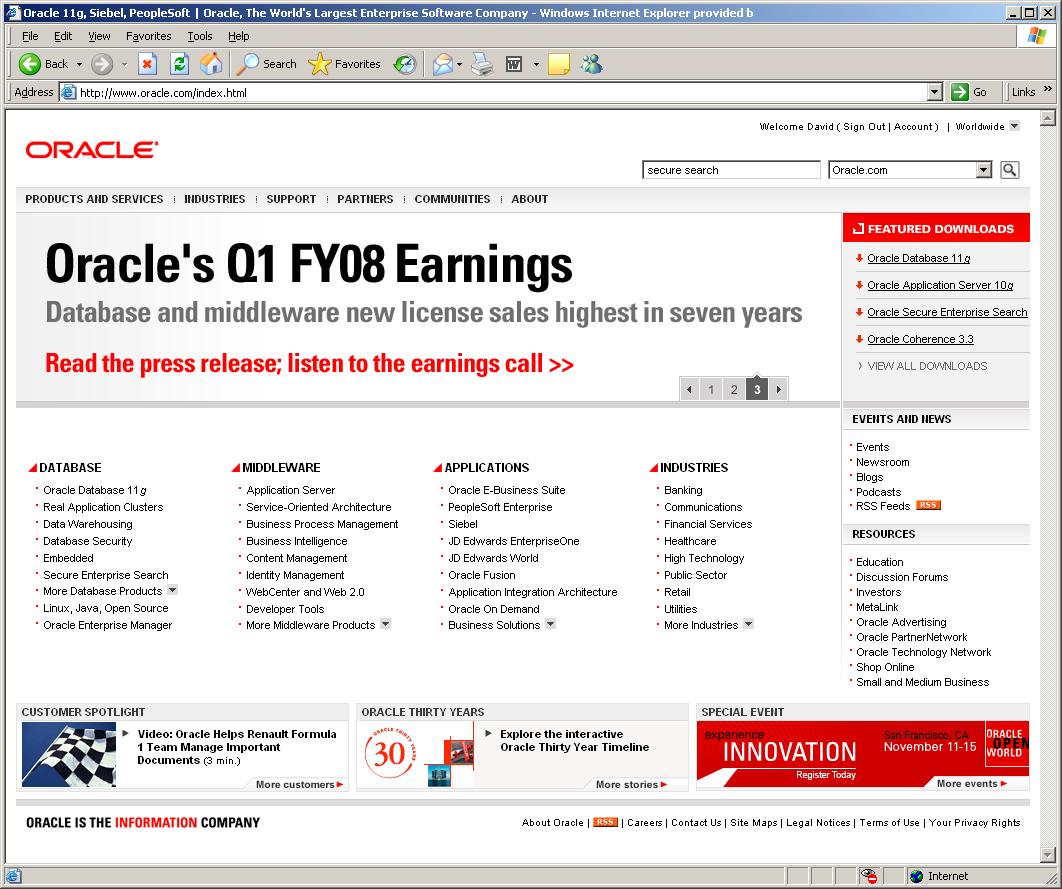The width and height of the screenshot is (1062, 889).
Task: Click the play arrow for Renault video
Action: [x=126, y=733]
